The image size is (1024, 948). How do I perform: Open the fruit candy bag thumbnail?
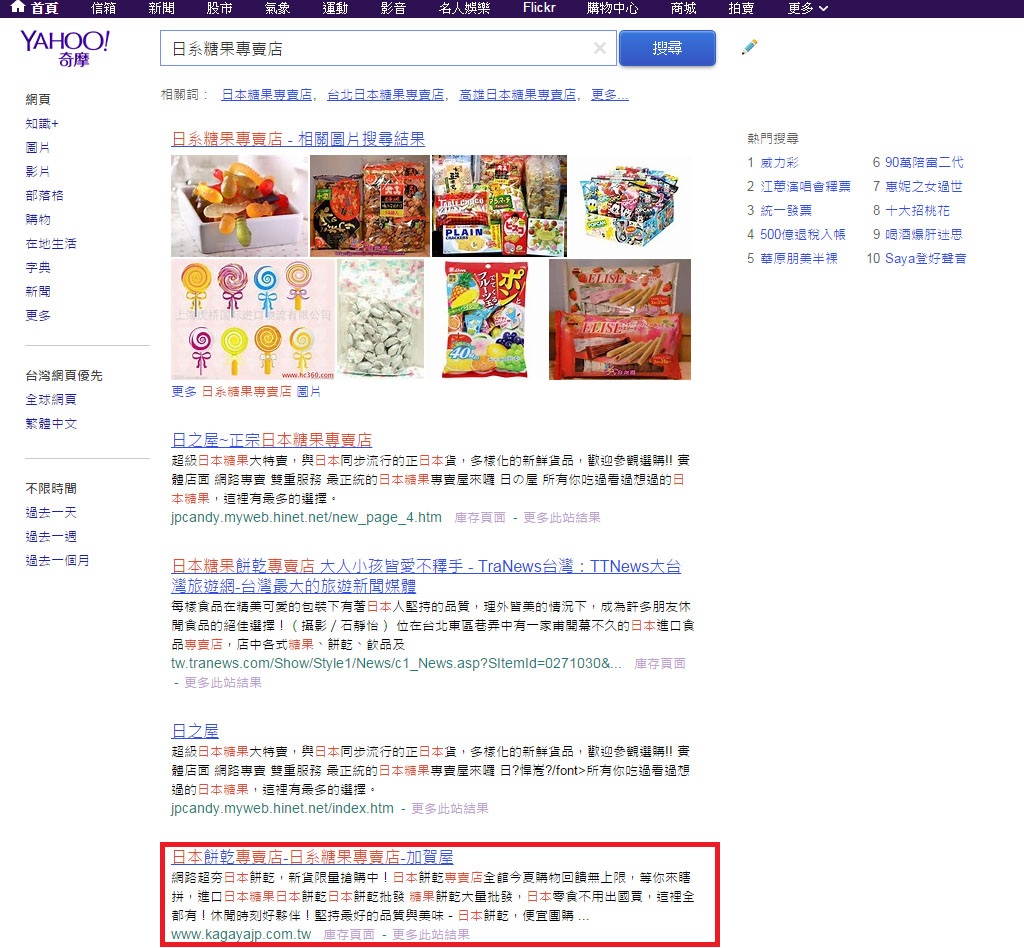pos(485,319)
